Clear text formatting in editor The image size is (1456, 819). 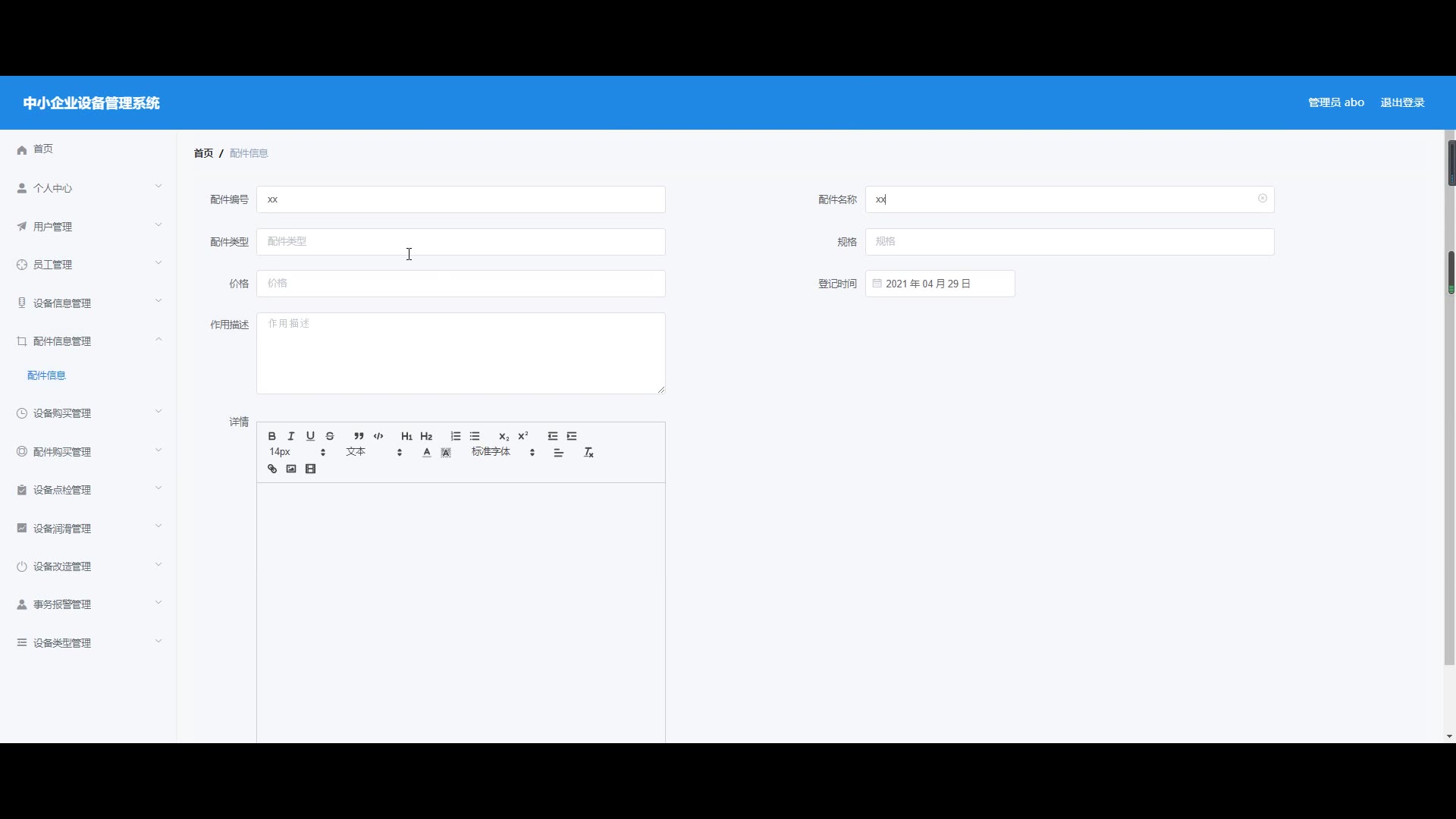point(588,453)
